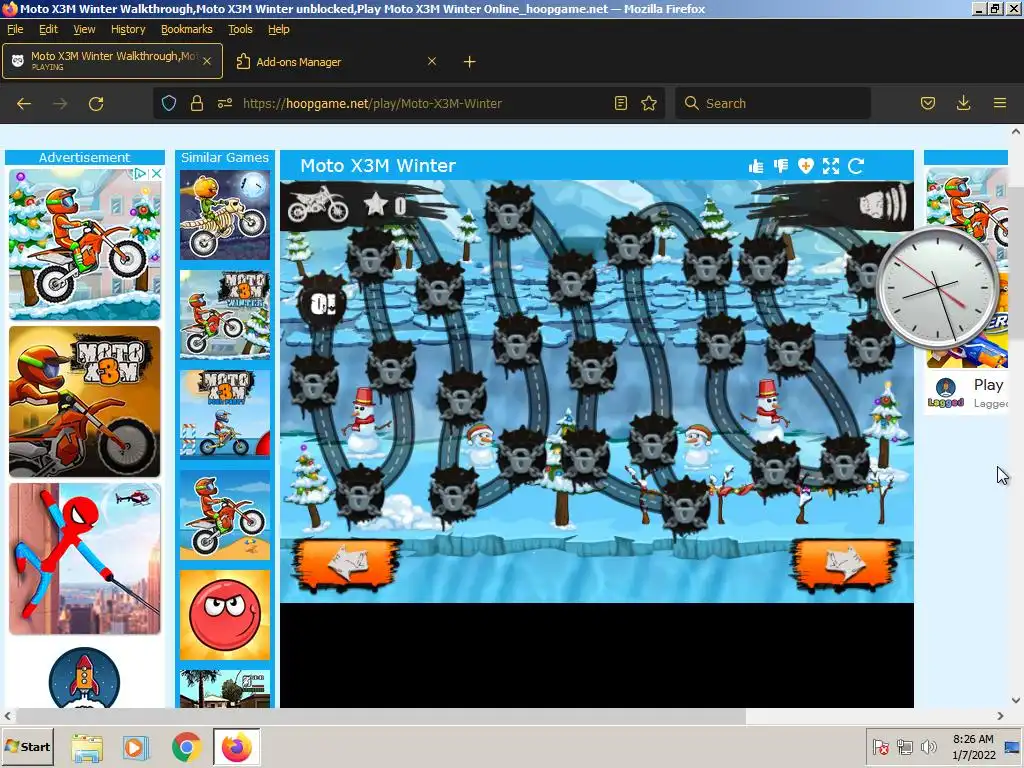Click the horizontal scrollbar right arrow
Viewport: 1024px width, 768px height.
pyautogui.click(x=1000, y=716)
